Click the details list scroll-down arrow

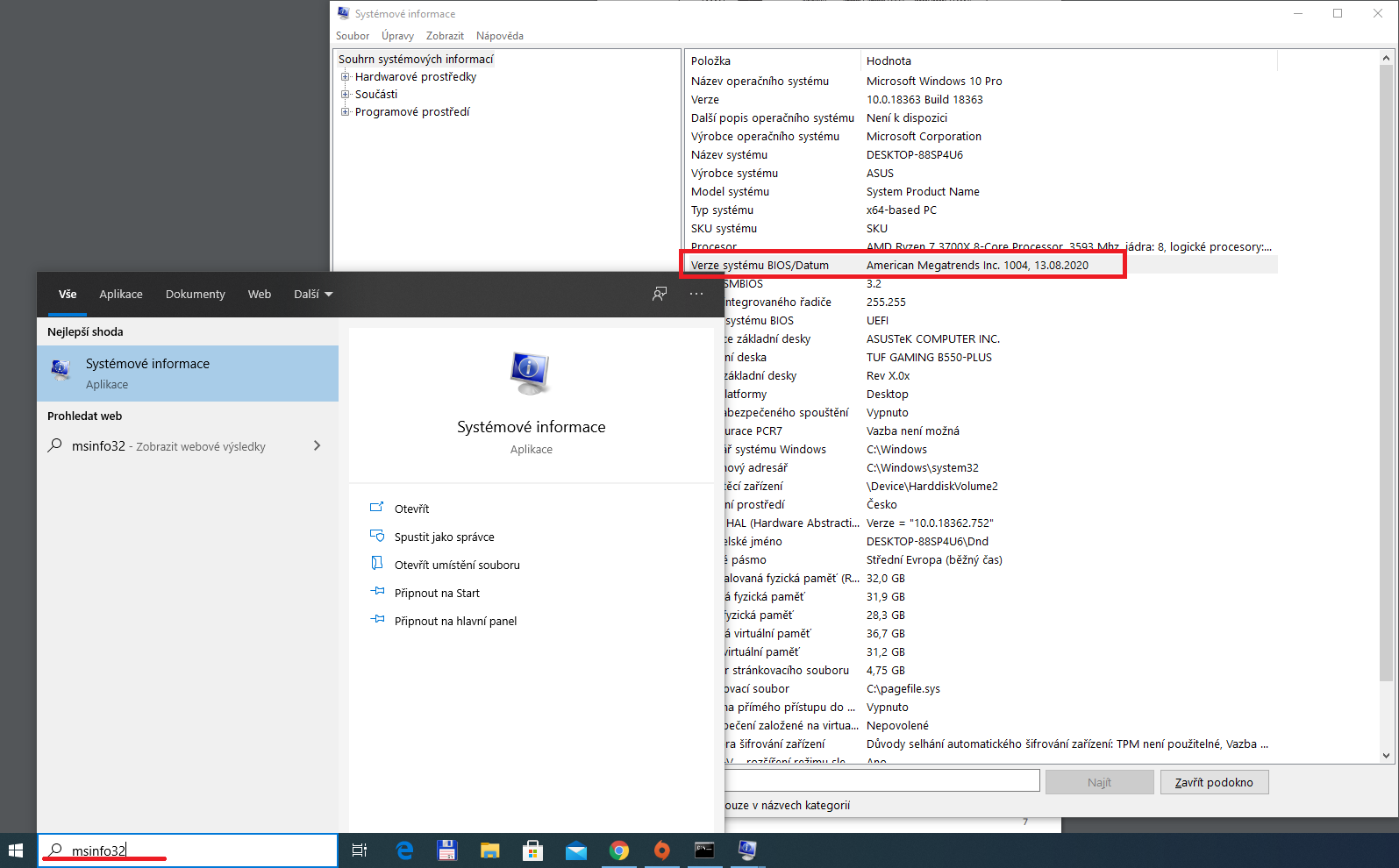point(1386,755)
